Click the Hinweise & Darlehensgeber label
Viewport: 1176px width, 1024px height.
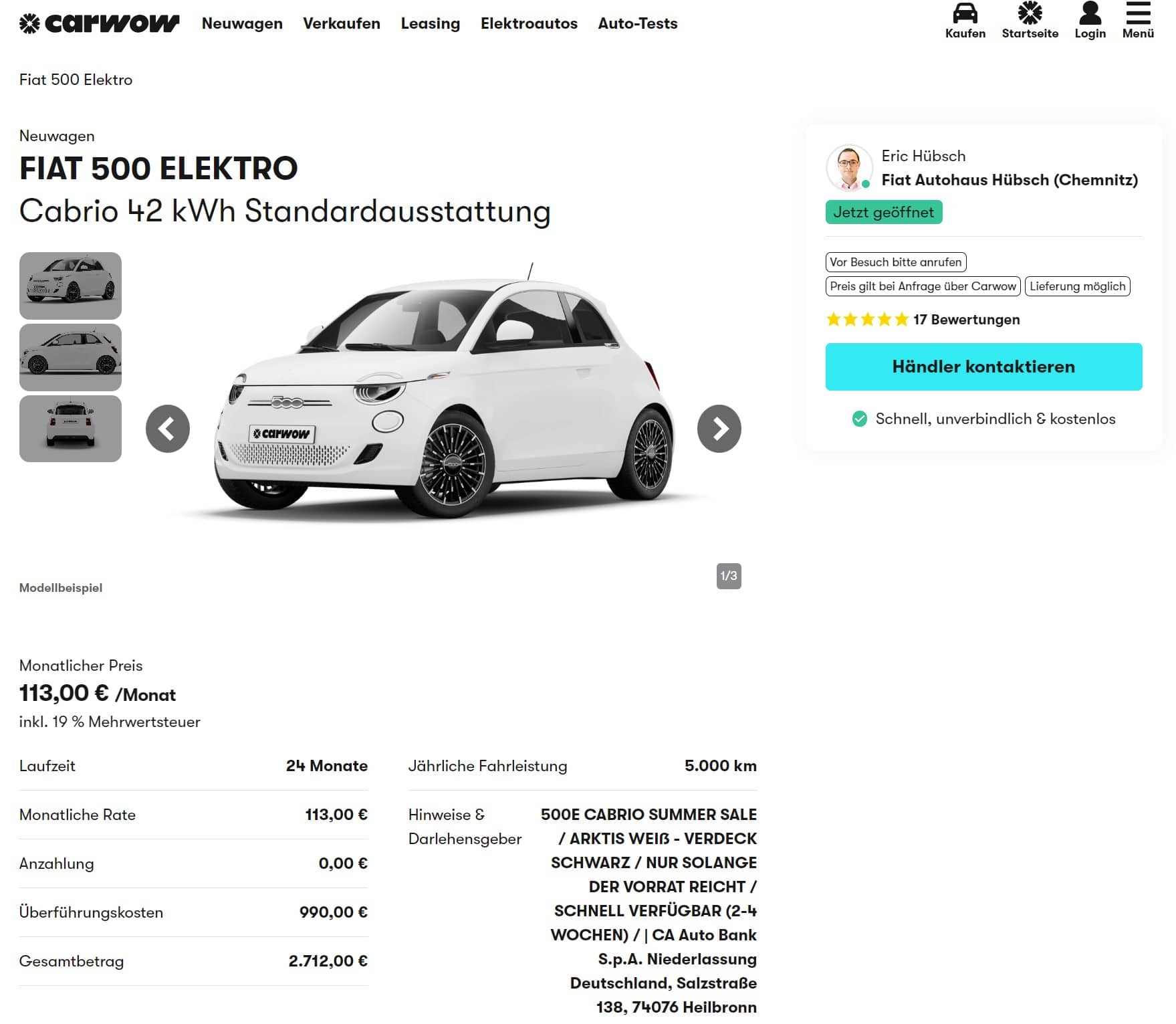point(465,827)
